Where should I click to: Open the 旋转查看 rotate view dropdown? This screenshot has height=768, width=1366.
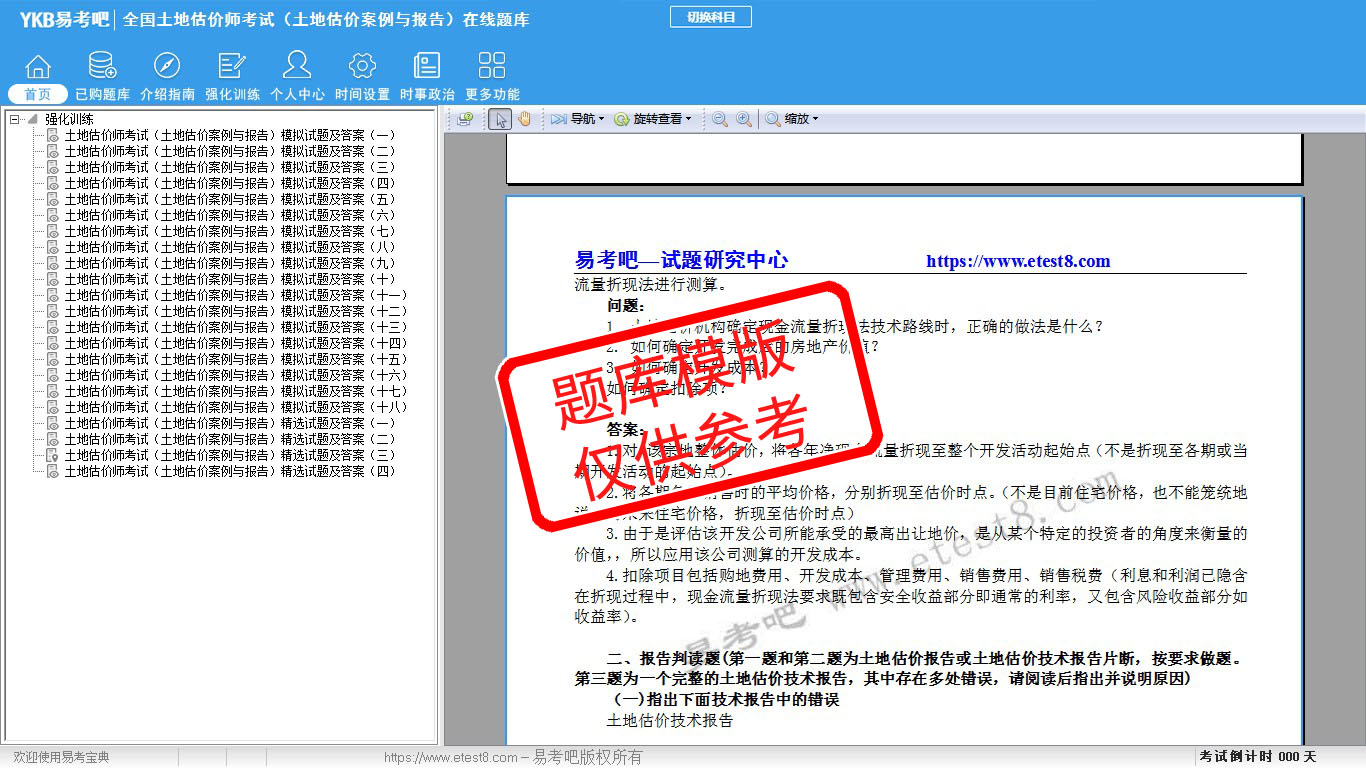(x=653, y=119)
